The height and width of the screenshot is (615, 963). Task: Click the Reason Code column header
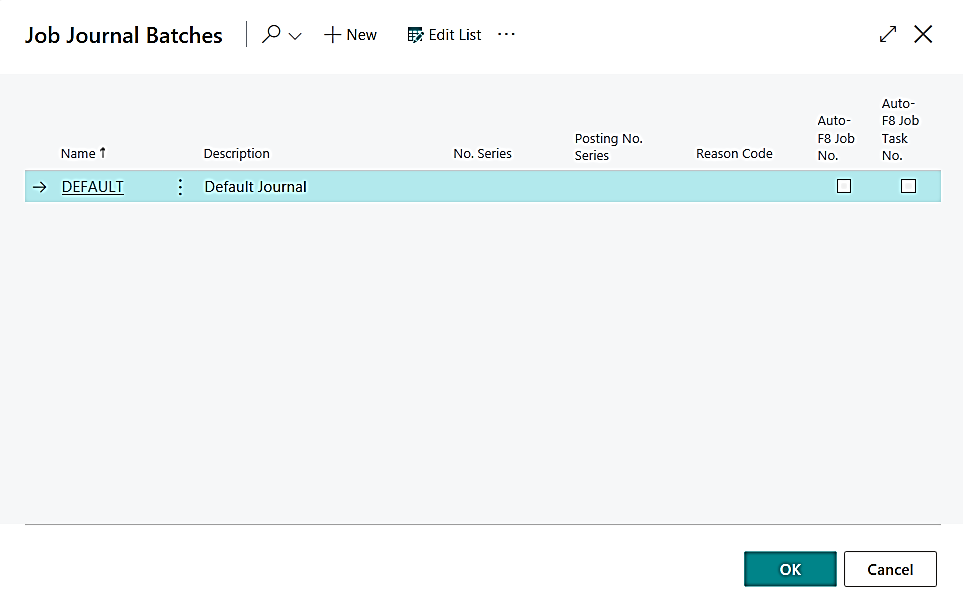click(734, 153)
